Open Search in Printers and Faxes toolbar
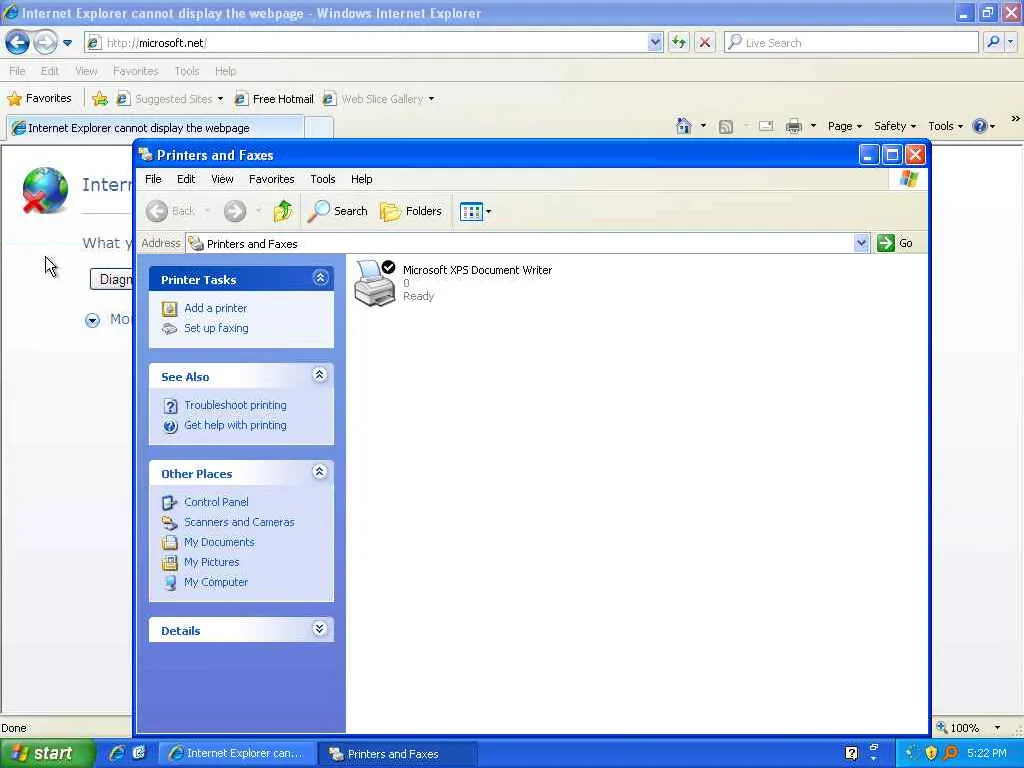This screenshot has width=1024, height=768. click(x=338, y=211)
